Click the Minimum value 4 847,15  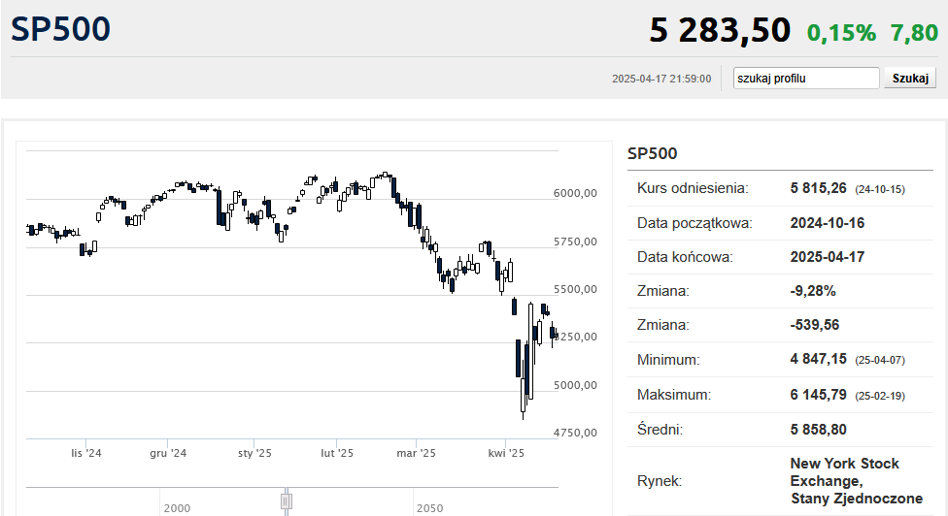[818, 359]
